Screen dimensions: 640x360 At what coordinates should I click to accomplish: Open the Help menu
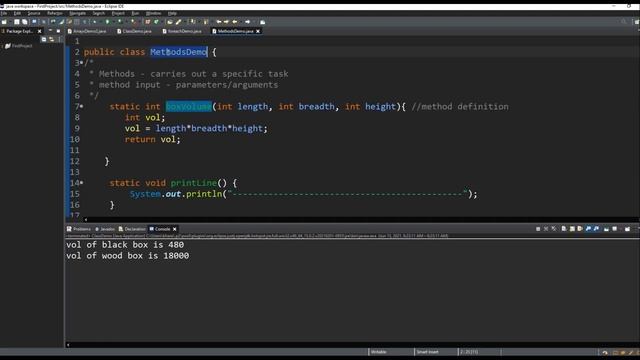pyautogui.click(x=172, y=13)
